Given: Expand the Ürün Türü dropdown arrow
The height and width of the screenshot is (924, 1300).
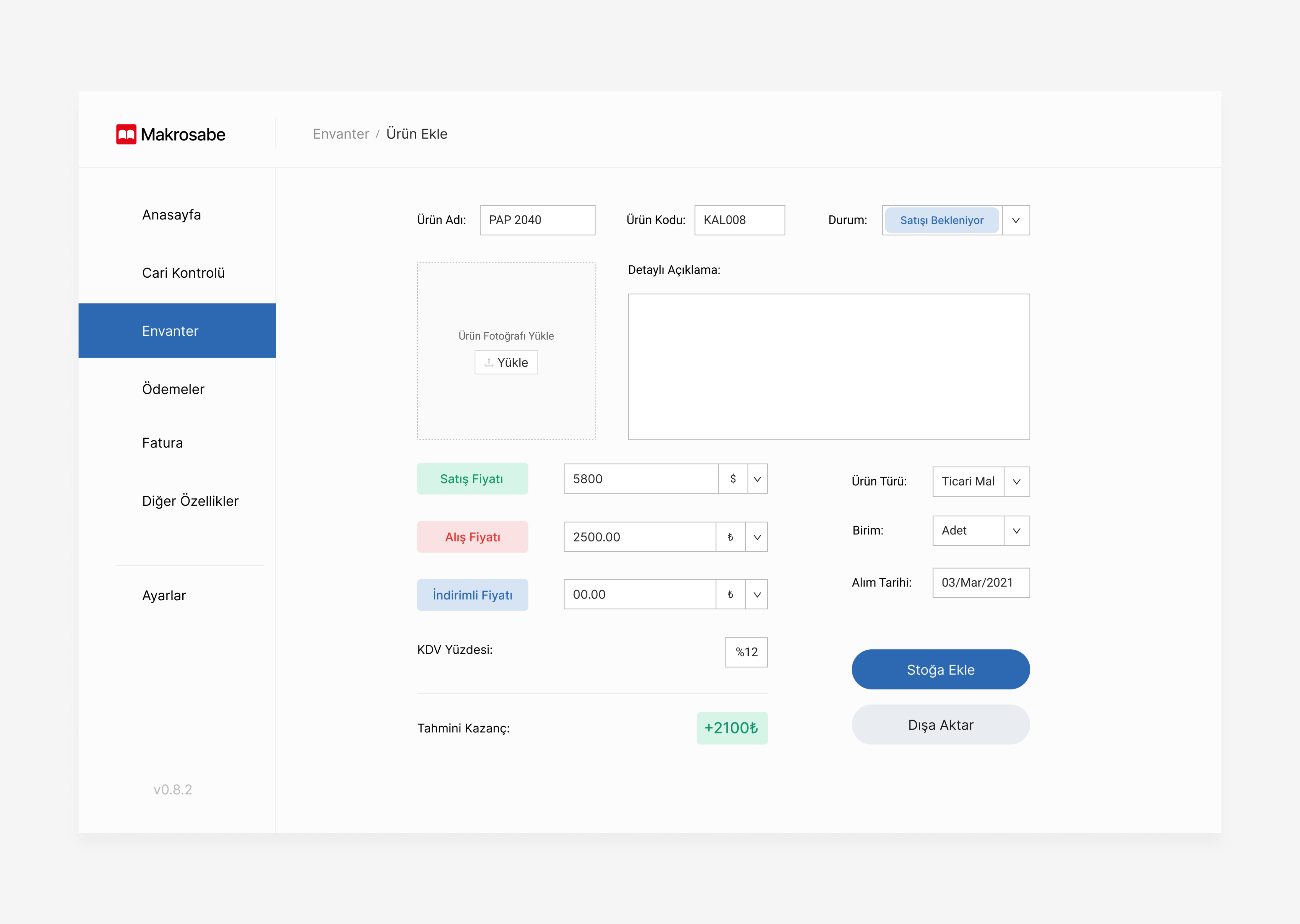Looking at the screenshot, I should 1017,482.
